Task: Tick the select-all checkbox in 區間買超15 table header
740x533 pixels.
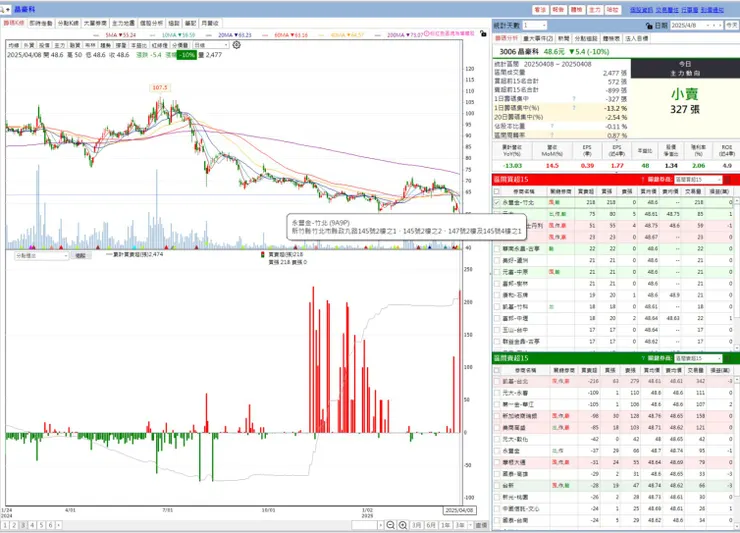Action: click(x=496, y=191)
